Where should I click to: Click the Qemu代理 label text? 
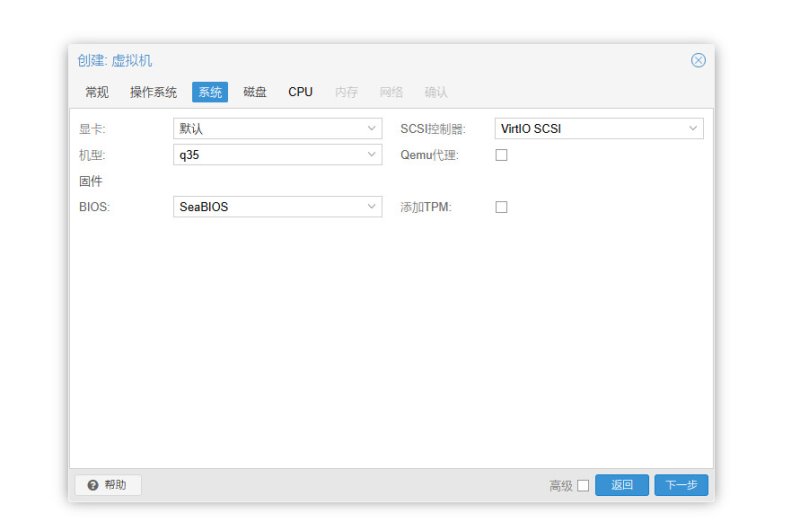[429, 155]
